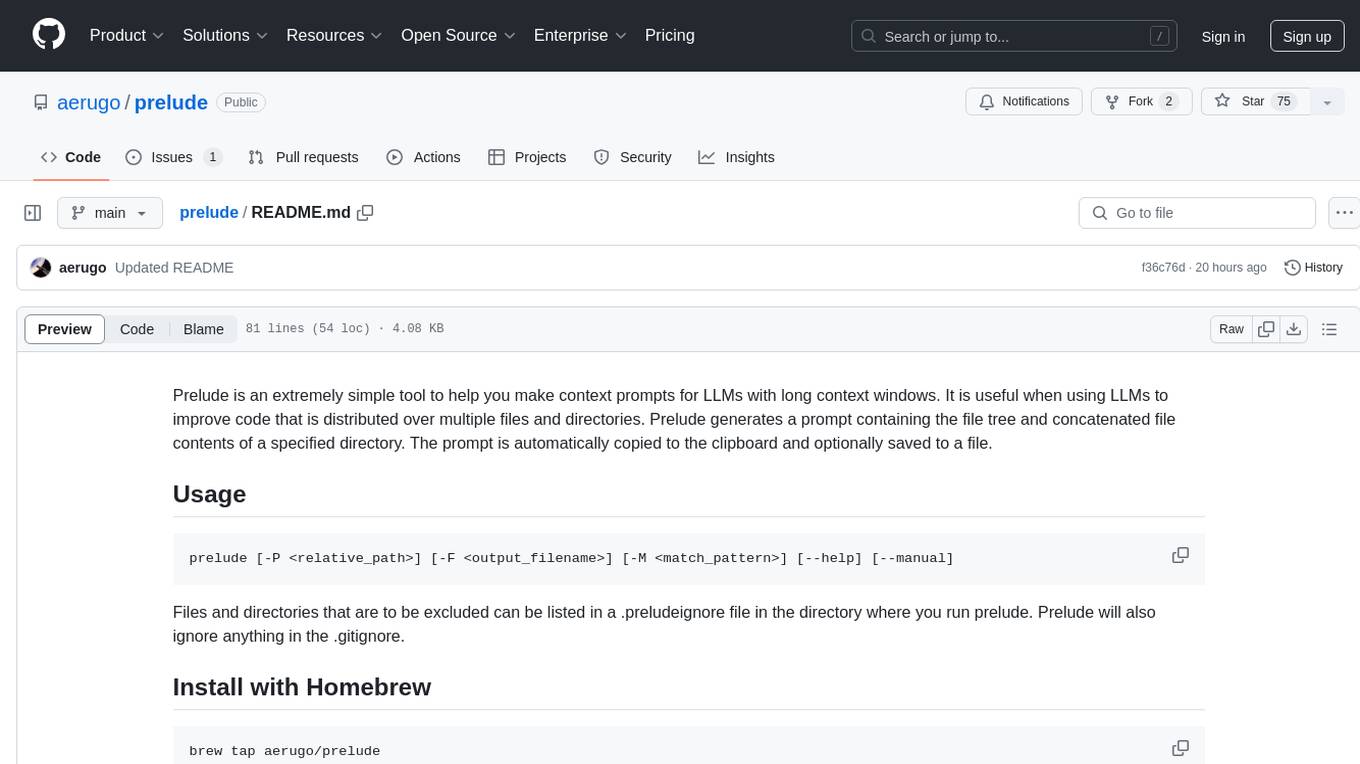1360x764 pixels.
Task: Open commit f36c76d
Action: pos(1163,267)
